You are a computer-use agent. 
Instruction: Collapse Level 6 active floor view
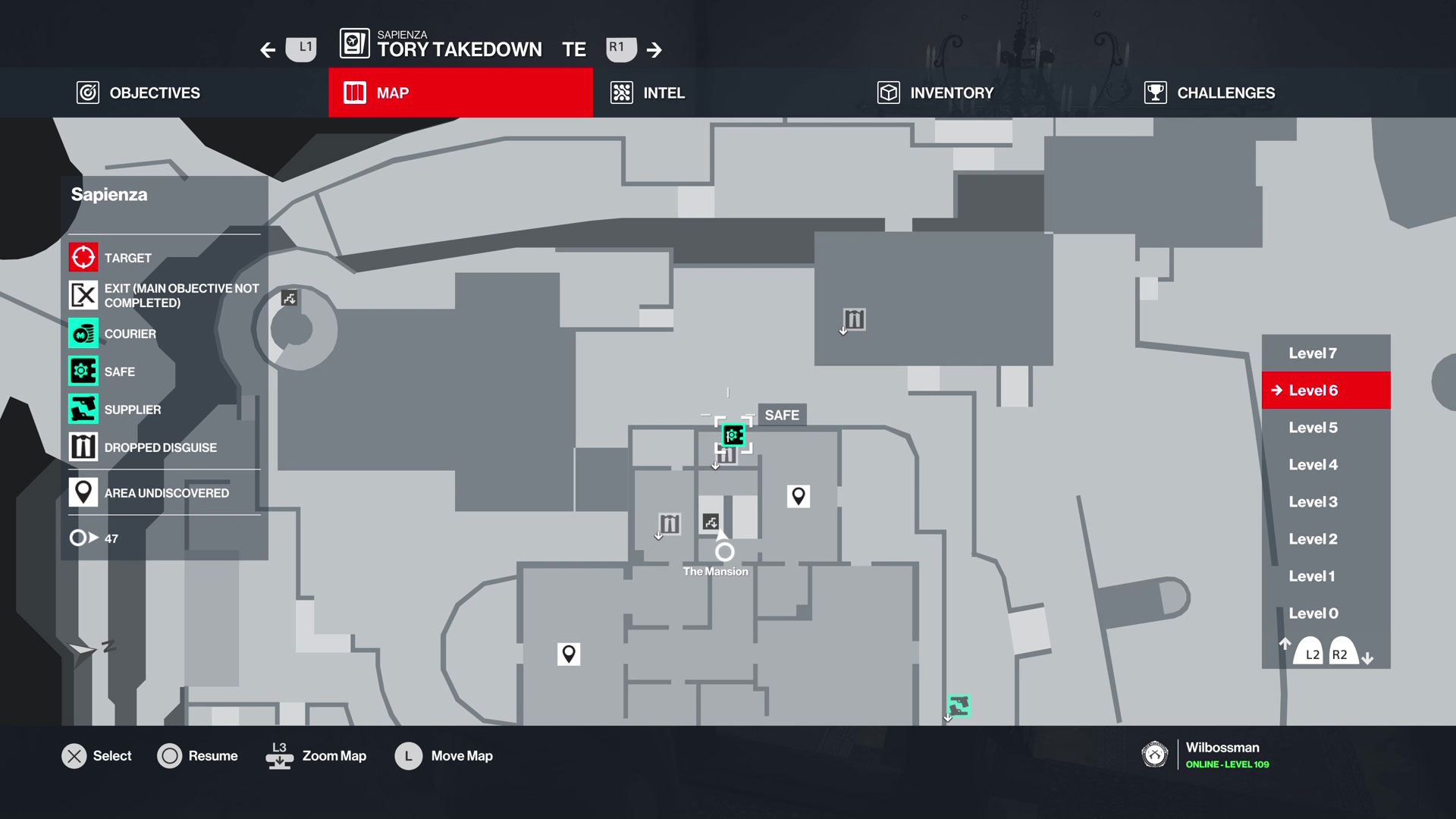coord(1324,390)
